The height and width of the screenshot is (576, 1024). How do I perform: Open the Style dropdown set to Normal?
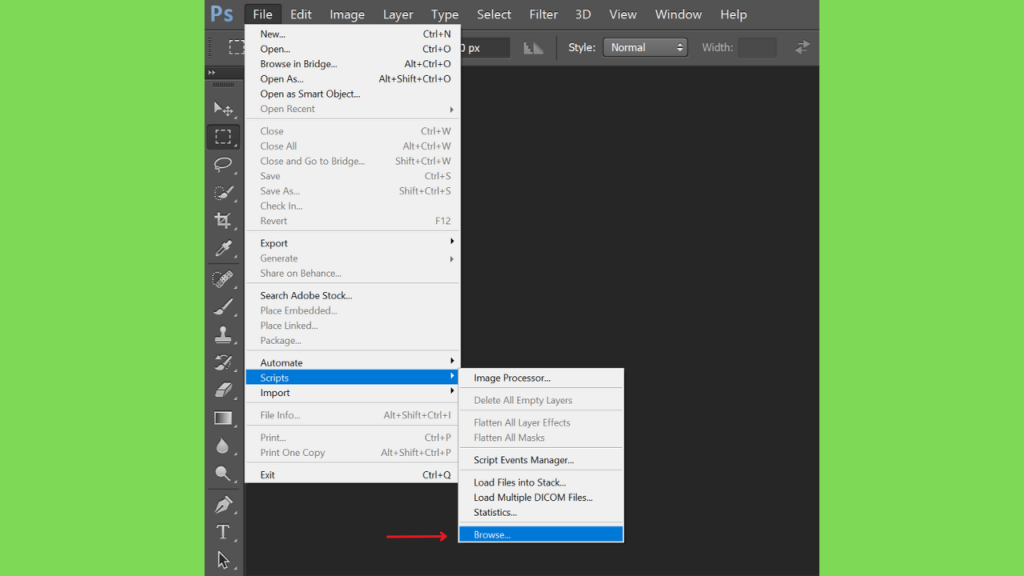645,47
